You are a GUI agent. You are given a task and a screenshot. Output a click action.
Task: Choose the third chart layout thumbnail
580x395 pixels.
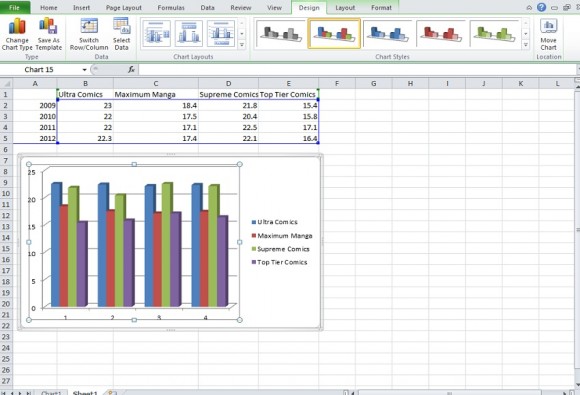point(221,34)
